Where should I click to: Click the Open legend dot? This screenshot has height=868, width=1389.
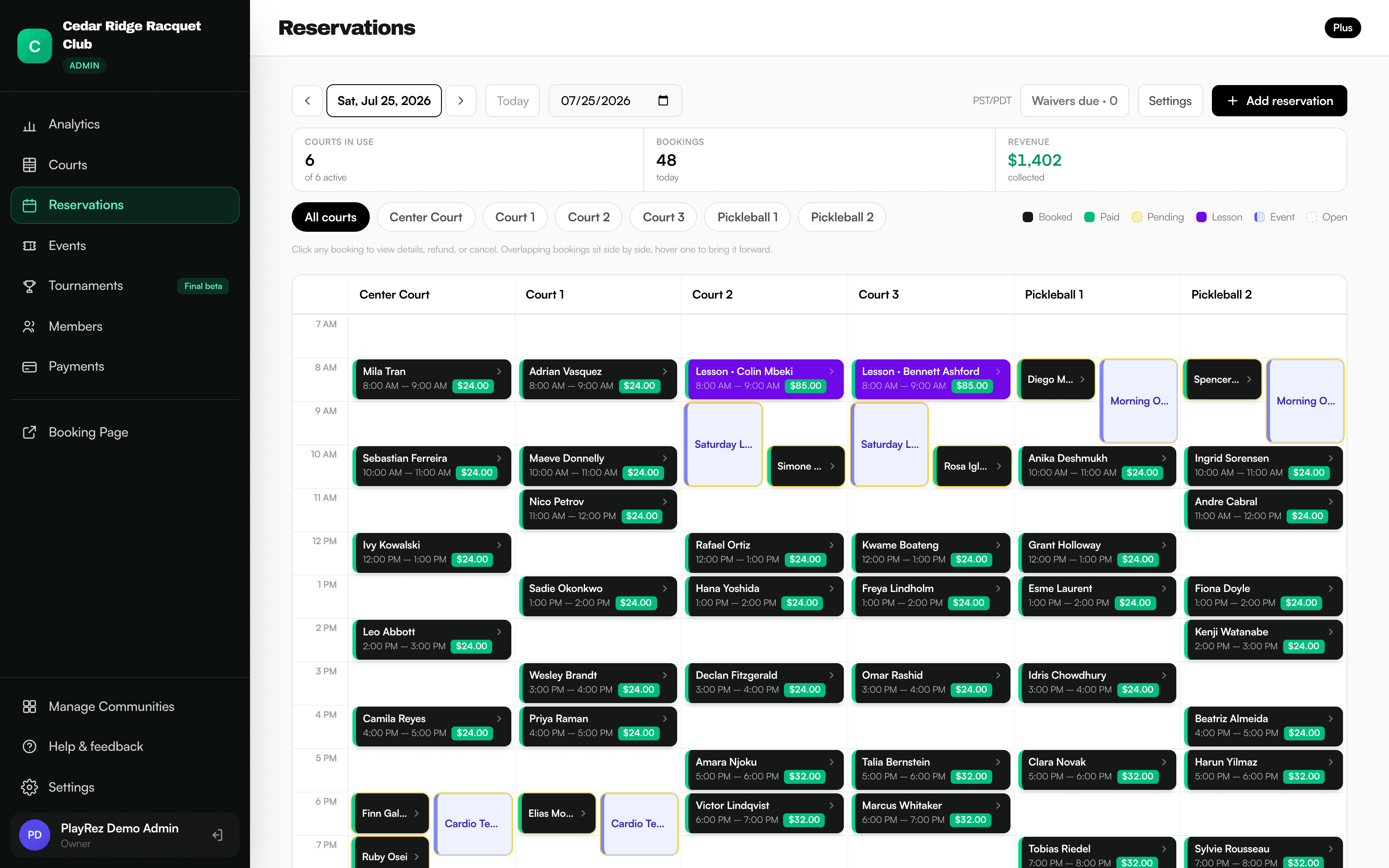coord(1311,217)
